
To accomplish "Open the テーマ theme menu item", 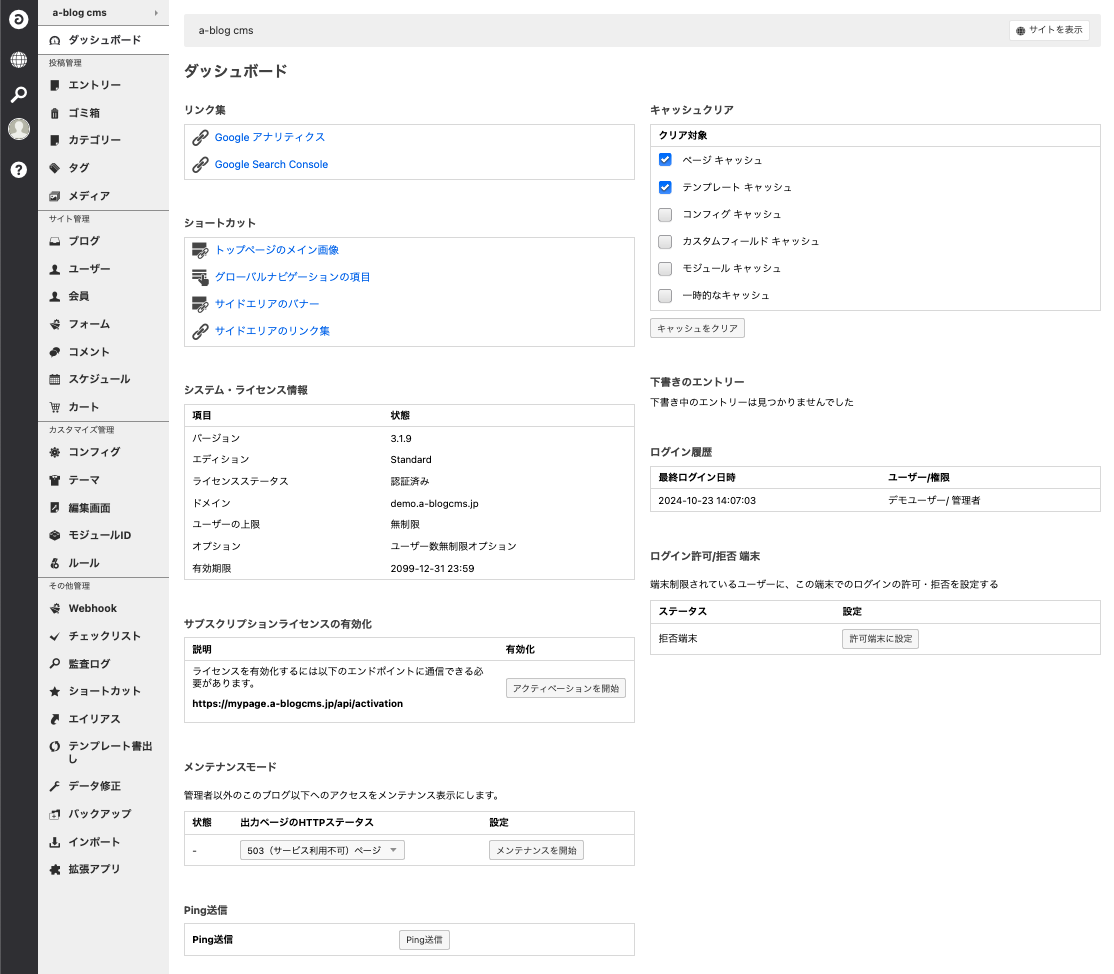I will [84, 480].
